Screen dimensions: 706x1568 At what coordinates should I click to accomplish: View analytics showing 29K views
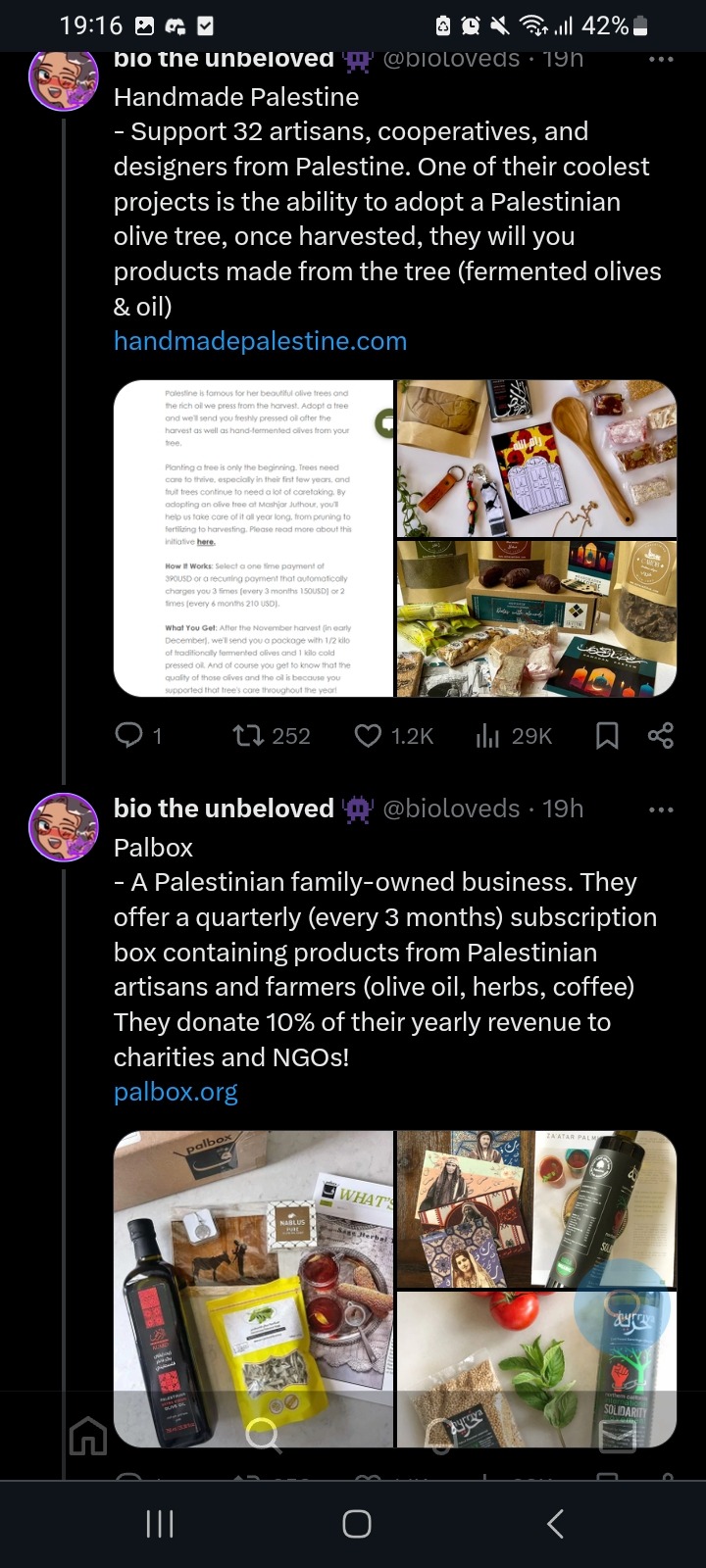pyautogui.click(x=488, y=735)
